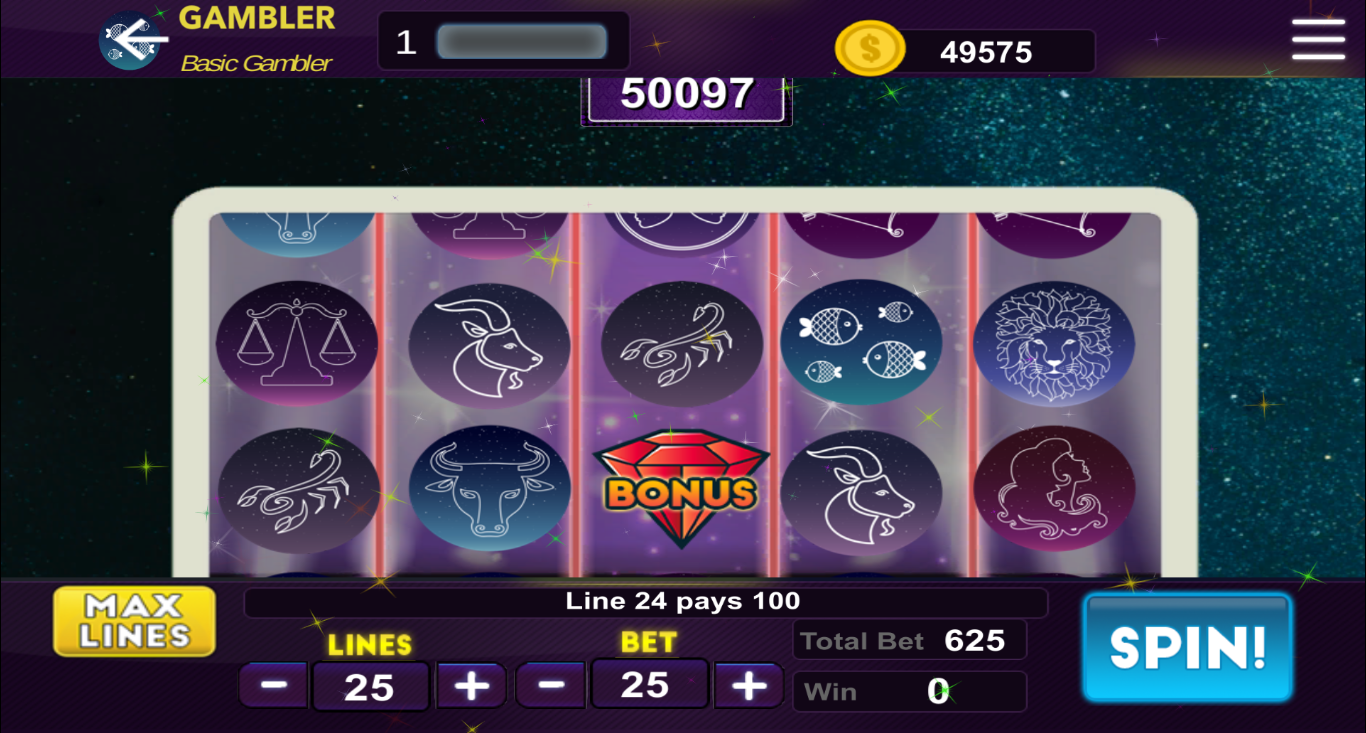Increase the bet amount
The width and height of the screenshot is (1366, 733).
point(748,685)
